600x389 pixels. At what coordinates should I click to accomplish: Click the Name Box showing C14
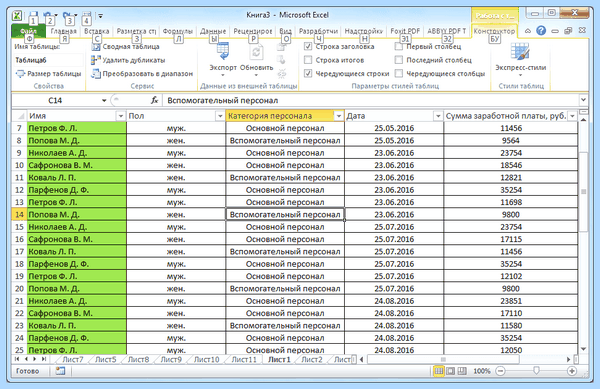pyautogui.click(x=55, y=100)
